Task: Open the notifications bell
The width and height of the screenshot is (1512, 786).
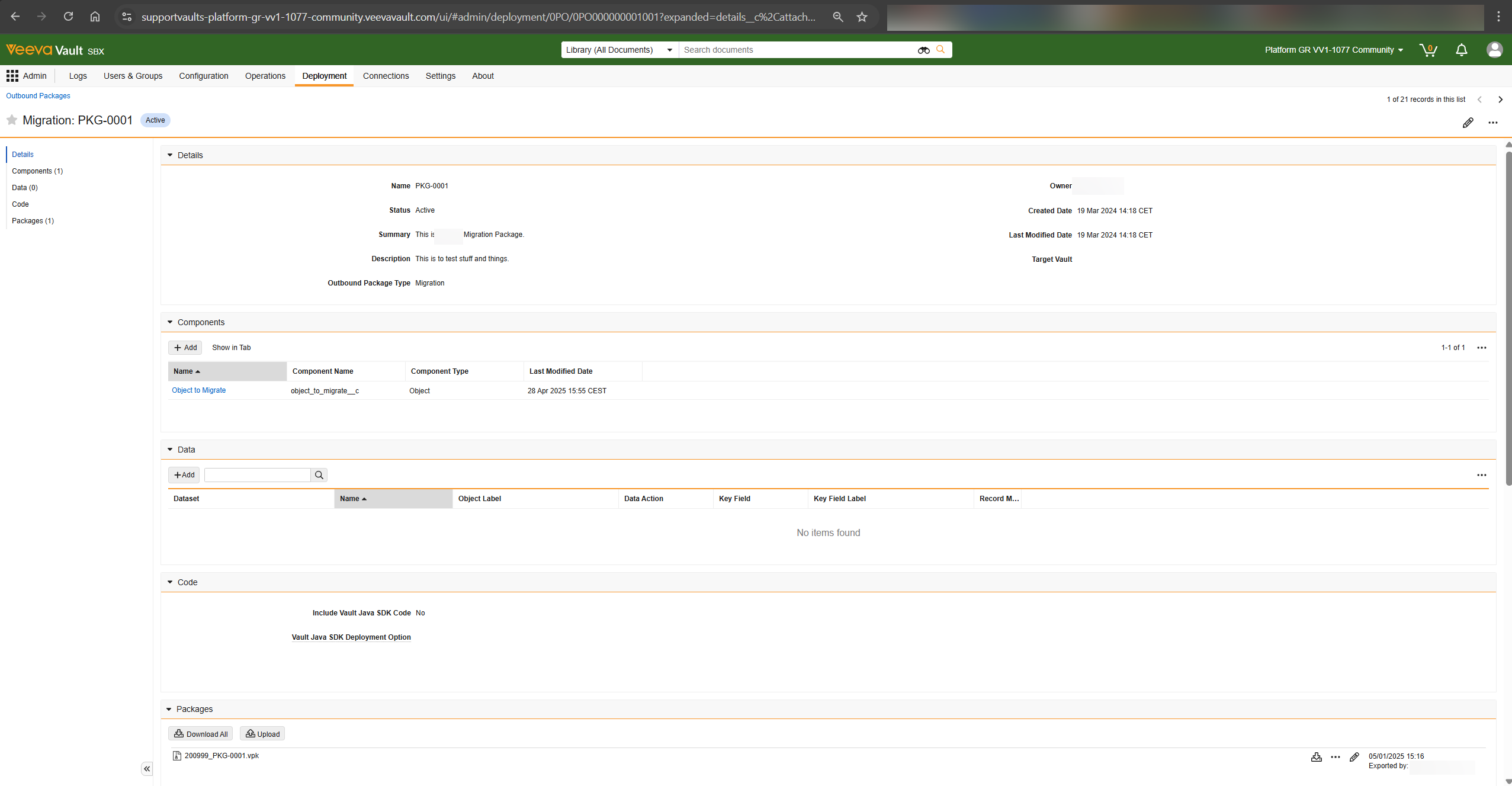Action: [x=1461, y=50]
